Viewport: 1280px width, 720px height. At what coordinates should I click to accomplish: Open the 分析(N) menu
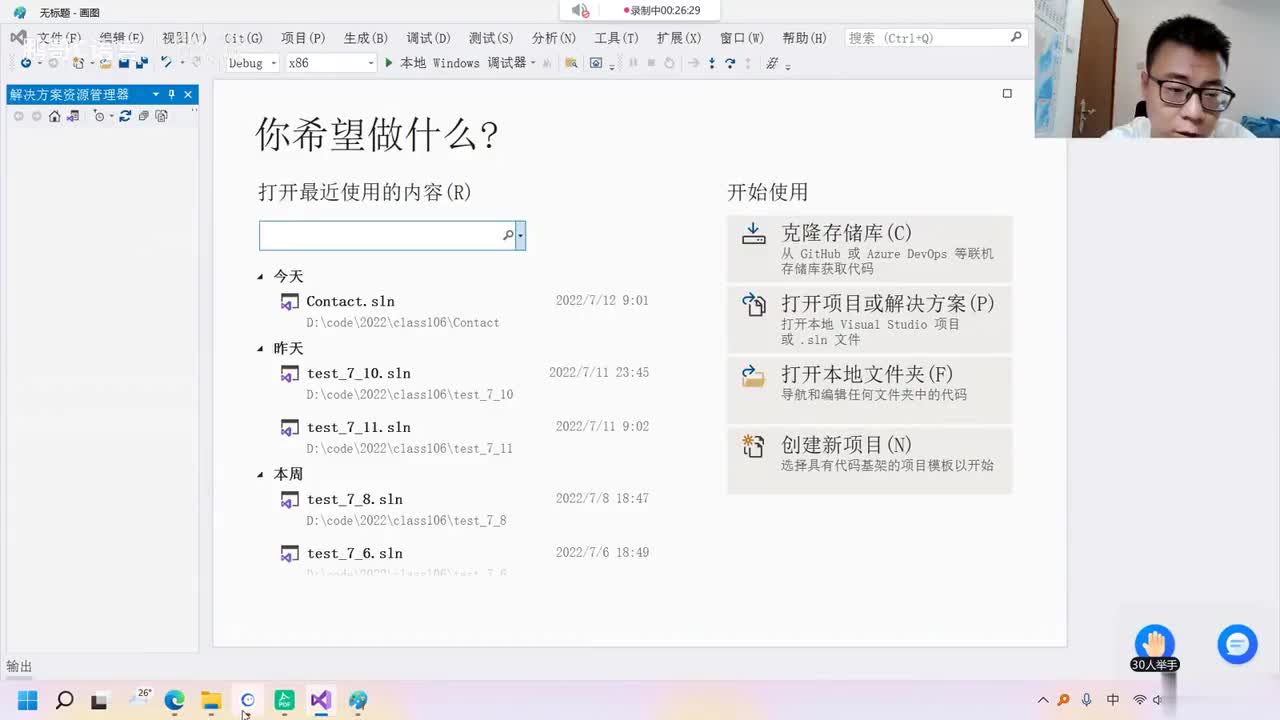coord(554,38)
